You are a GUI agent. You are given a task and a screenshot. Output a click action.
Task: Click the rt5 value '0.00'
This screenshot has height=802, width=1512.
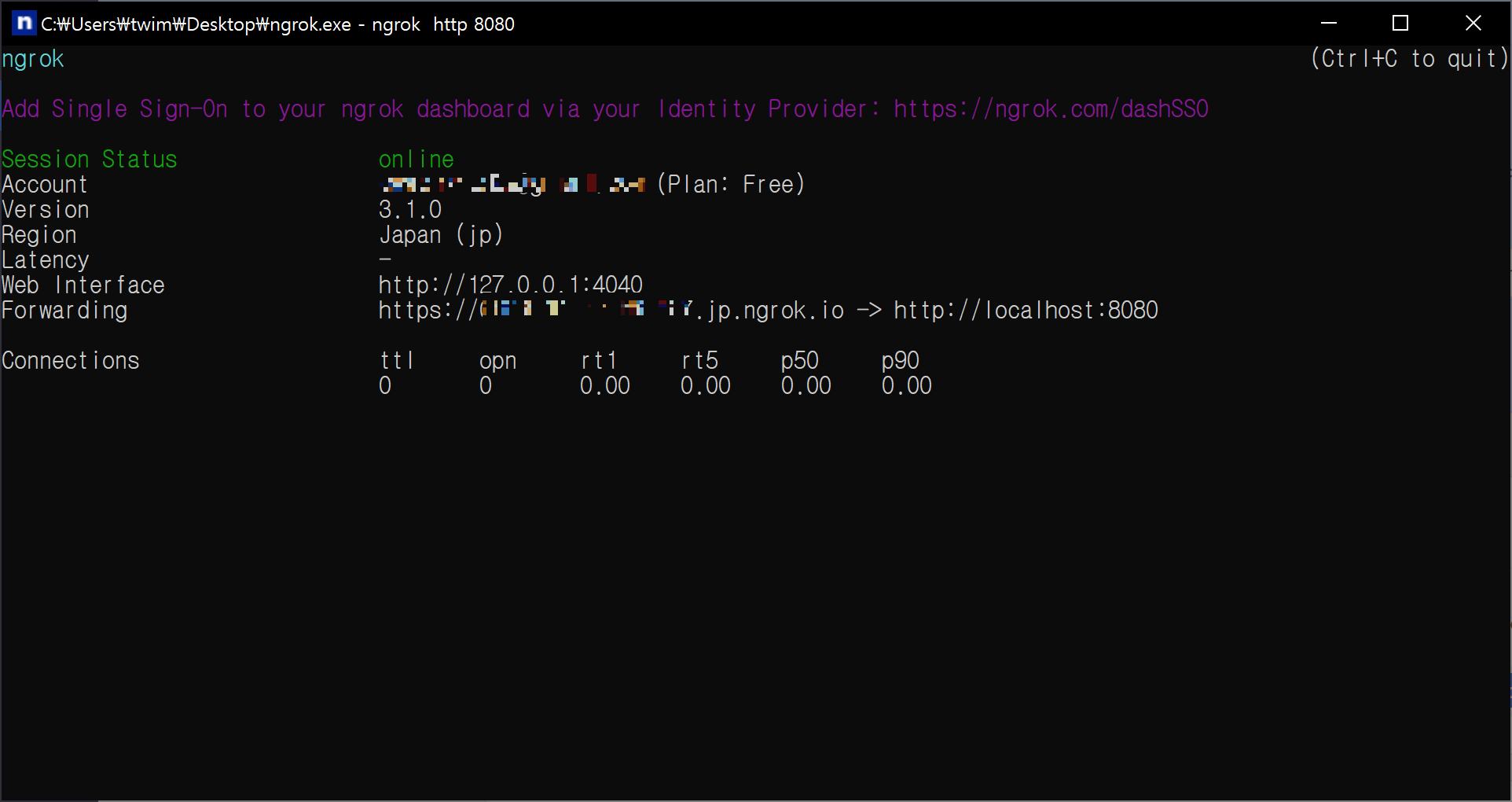pos(706,386)
